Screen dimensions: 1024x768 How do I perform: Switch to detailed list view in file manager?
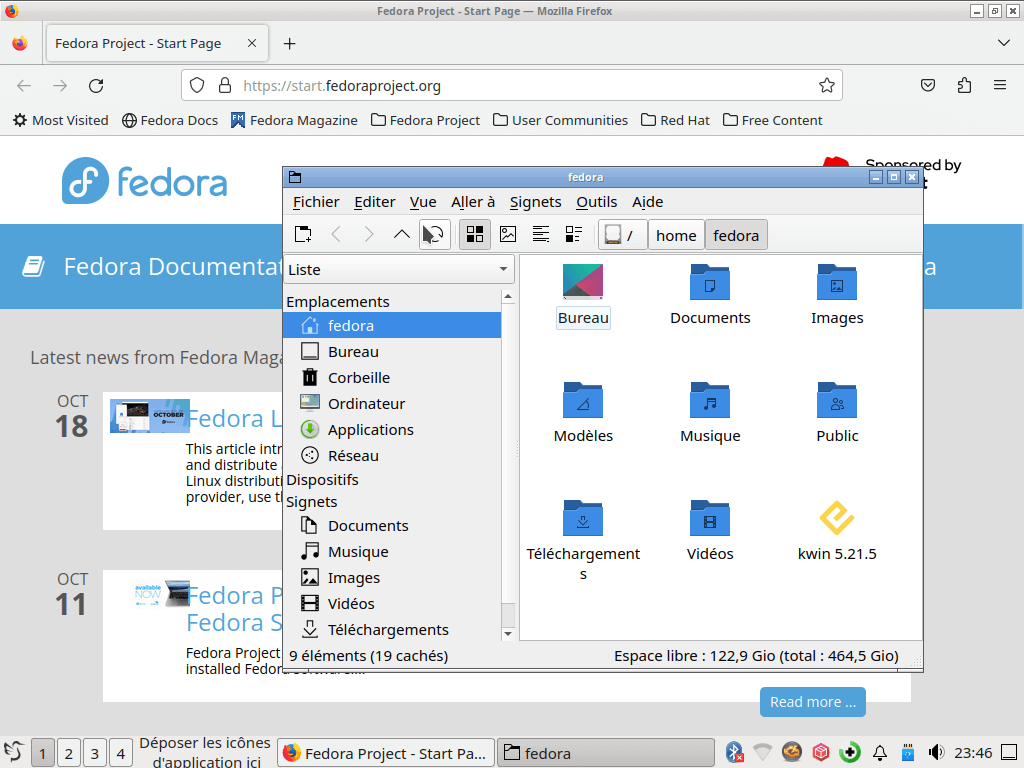click(573, 234)
